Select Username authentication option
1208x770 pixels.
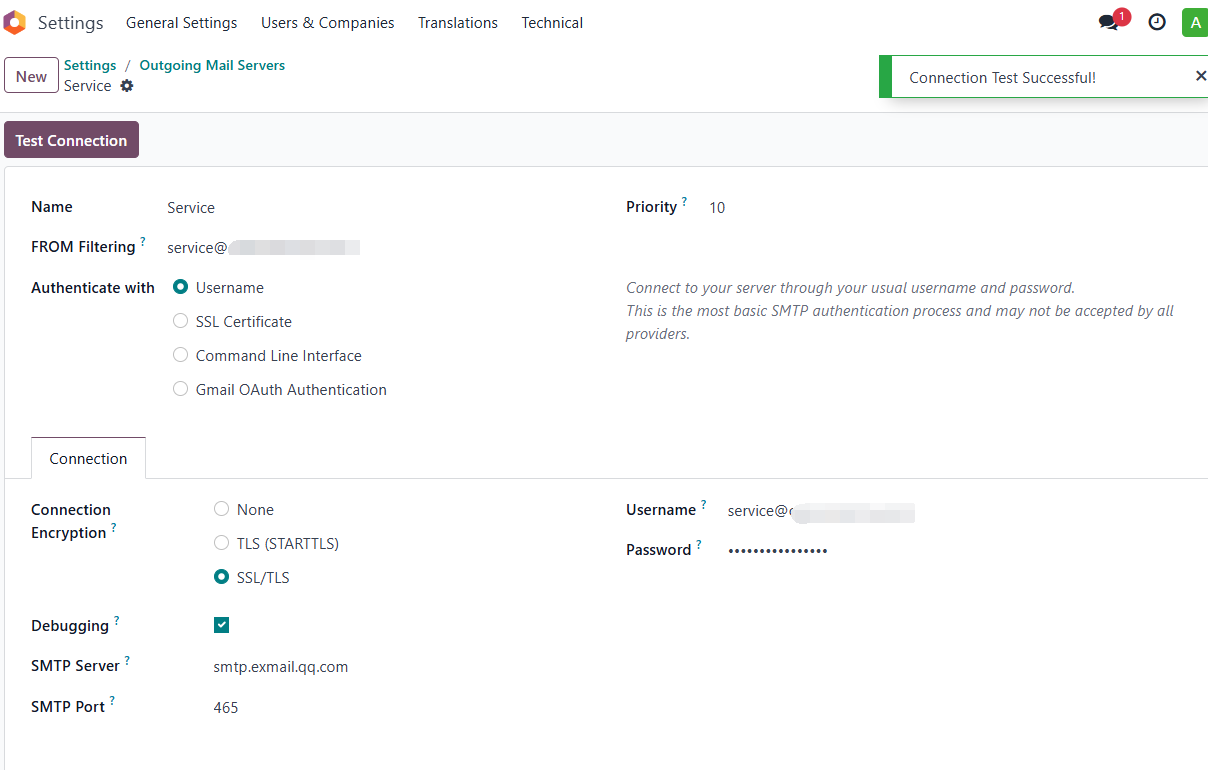click(181, 287)
